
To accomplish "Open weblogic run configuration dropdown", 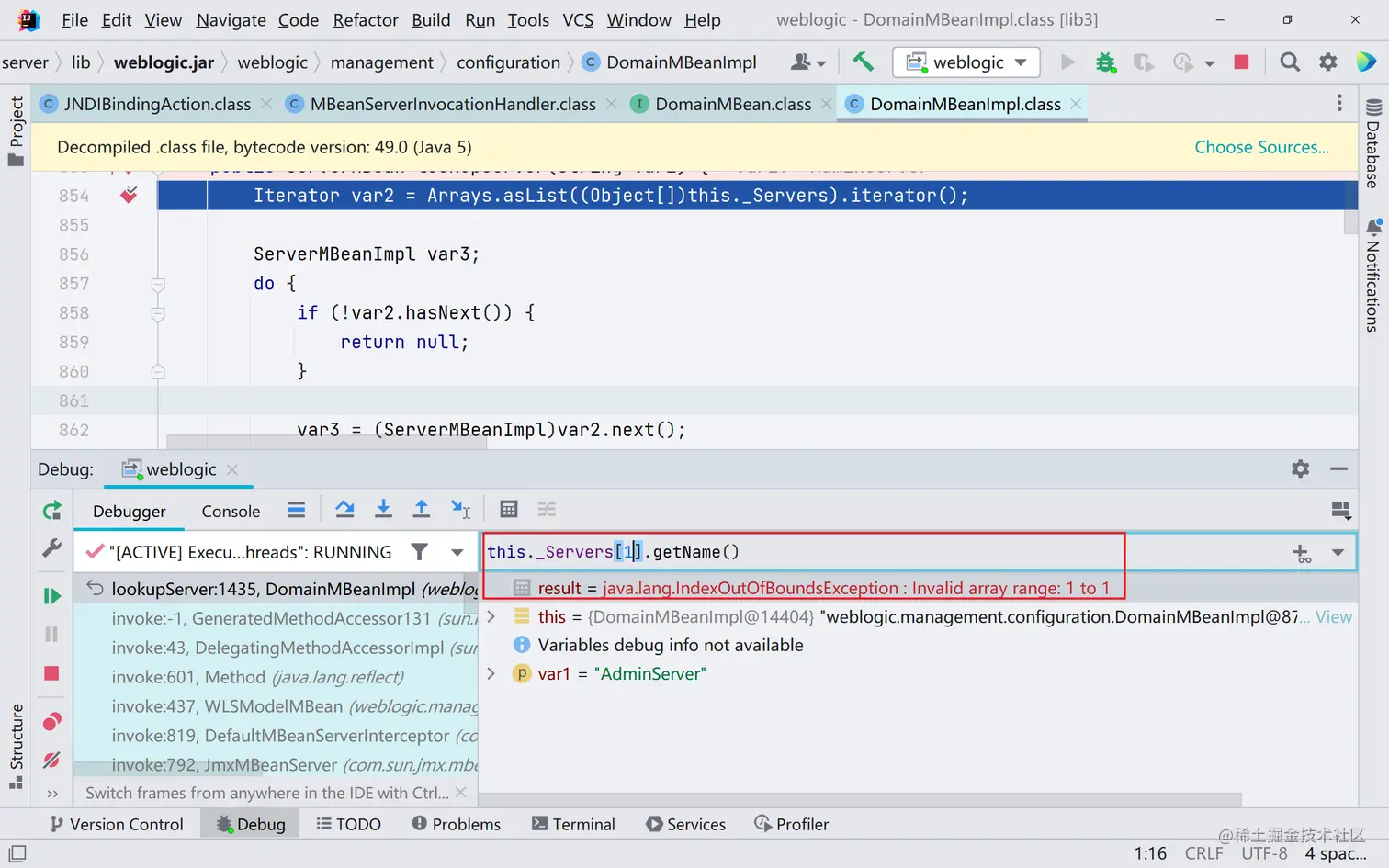I will (x=966, y=62).
